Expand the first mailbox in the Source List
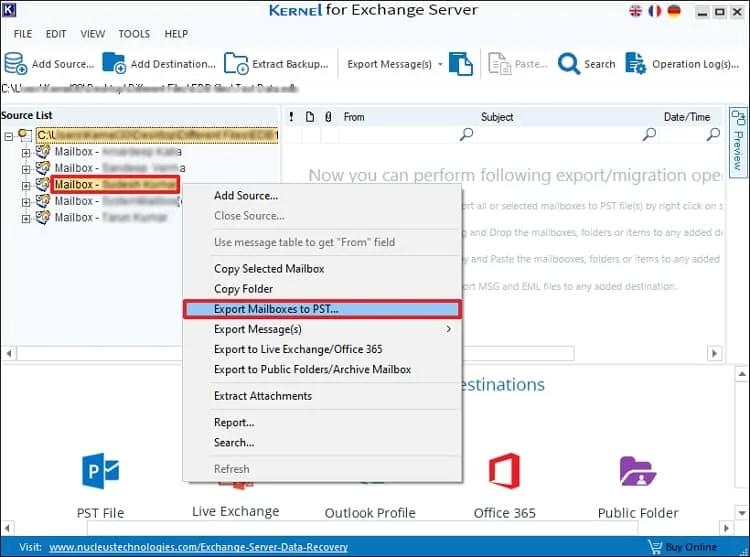The image size is (750, 557). tap(26, 153)
